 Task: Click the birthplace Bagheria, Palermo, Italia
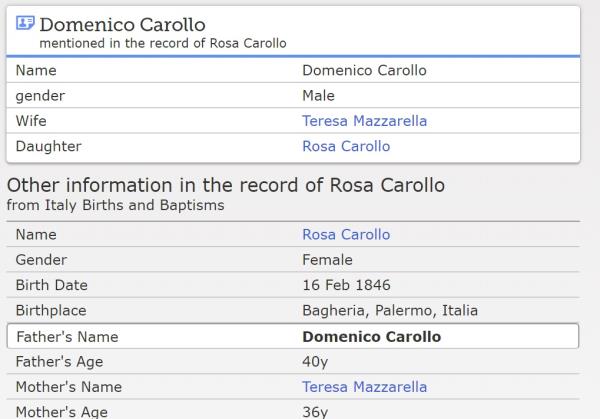point(390,311)
